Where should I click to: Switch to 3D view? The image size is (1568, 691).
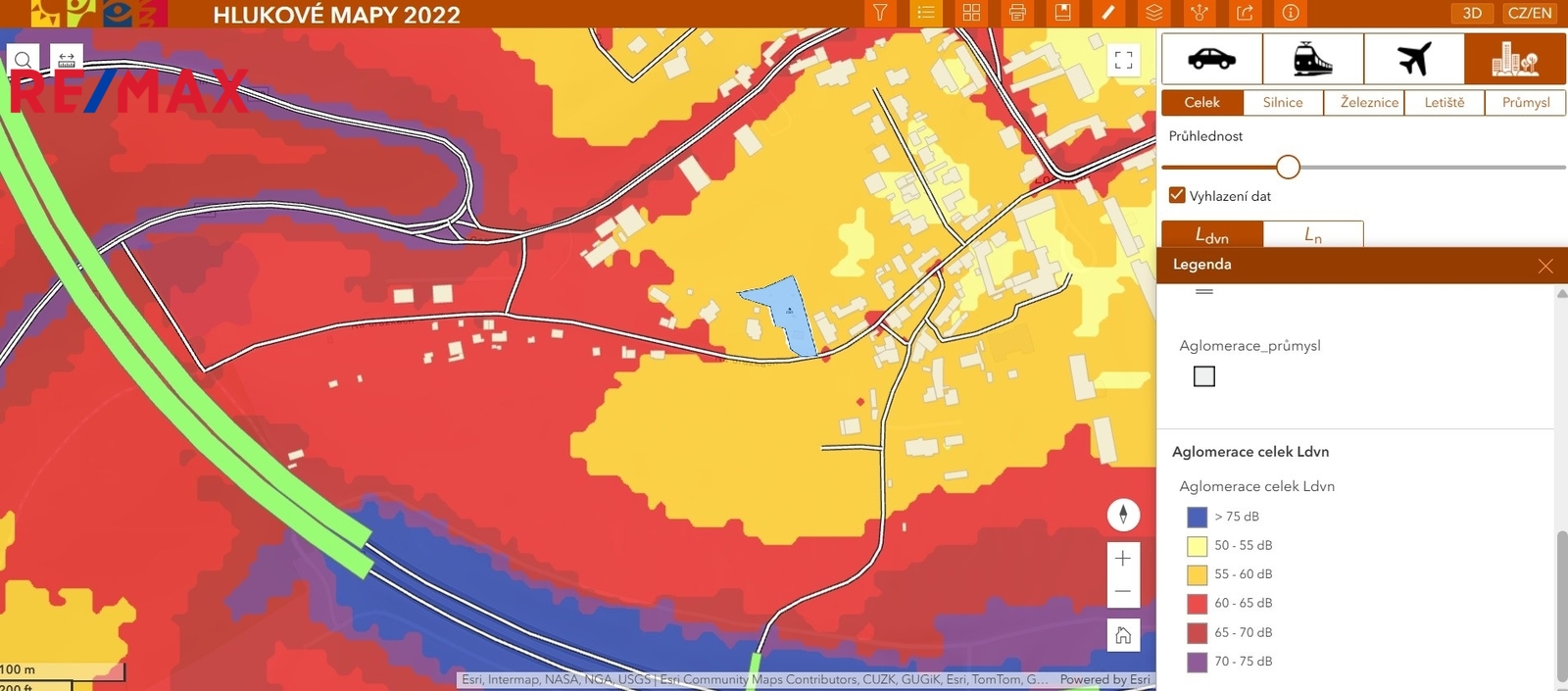tap(1472, 13)
